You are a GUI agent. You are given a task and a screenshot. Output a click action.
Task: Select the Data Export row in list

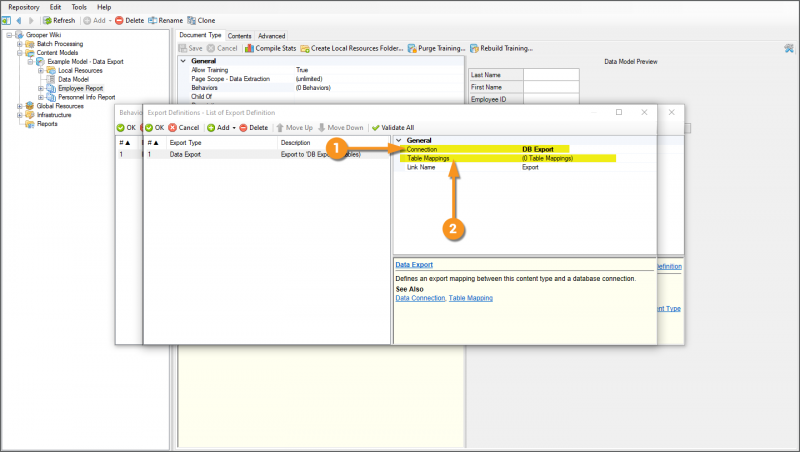pyautogui.click(x=267, y=154)
